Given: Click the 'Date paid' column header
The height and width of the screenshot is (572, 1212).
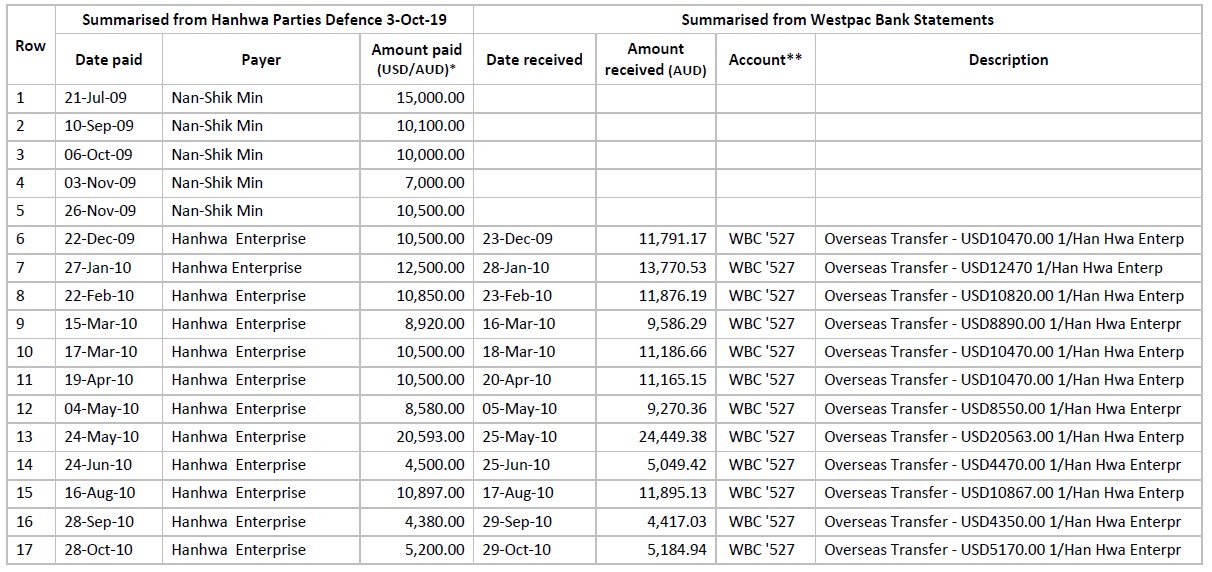Looking at the screenshot, I should coord(109,60).
